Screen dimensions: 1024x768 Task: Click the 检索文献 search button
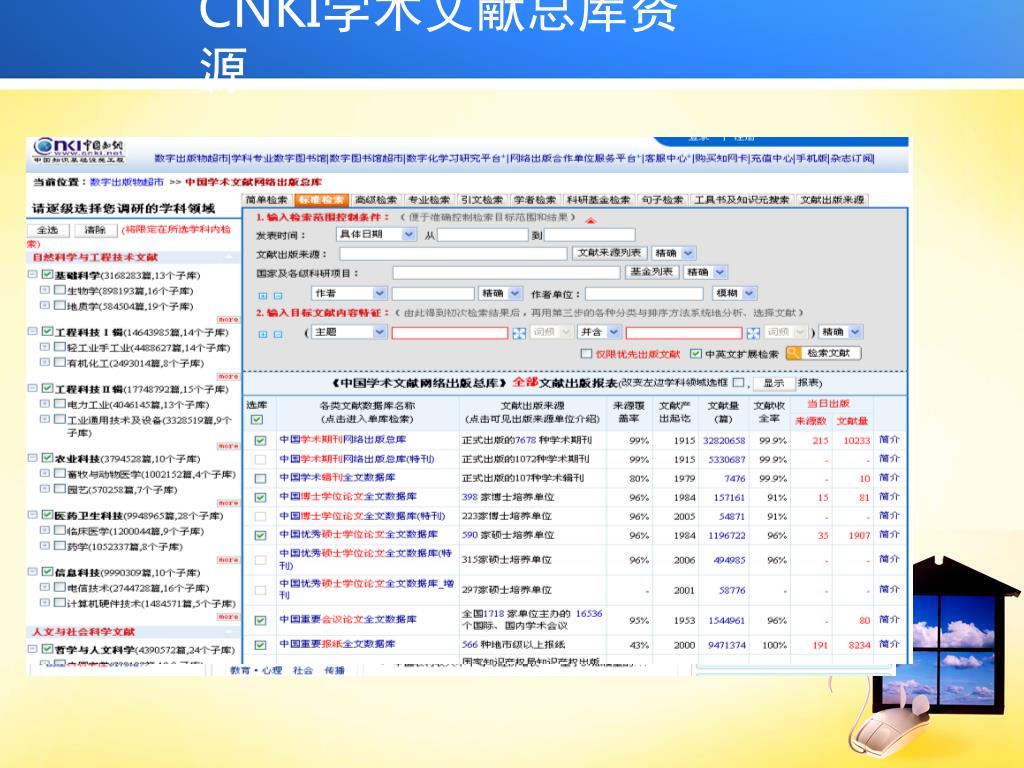tap(824, 353)
